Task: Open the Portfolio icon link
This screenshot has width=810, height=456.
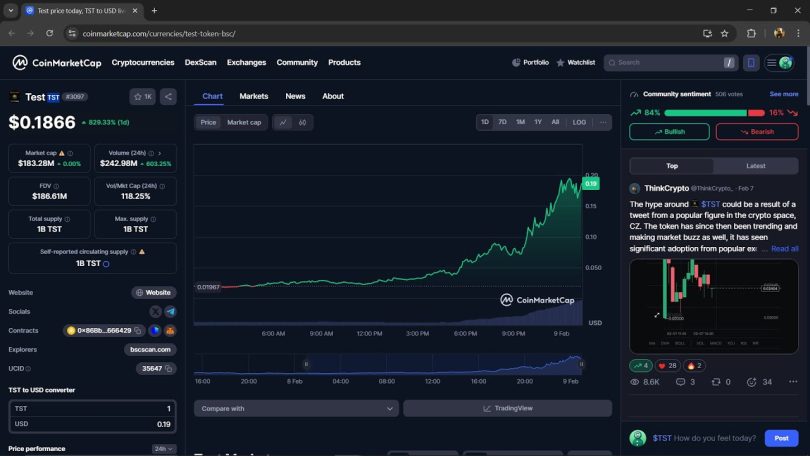Action: point(530,62)
